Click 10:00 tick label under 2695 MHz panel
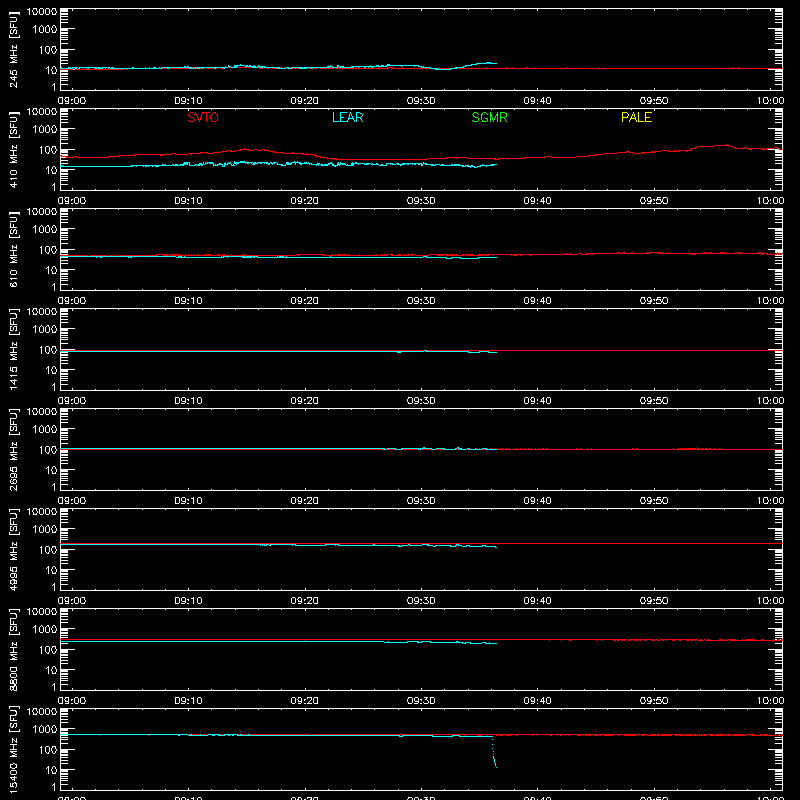 click(x=770, y=501)
